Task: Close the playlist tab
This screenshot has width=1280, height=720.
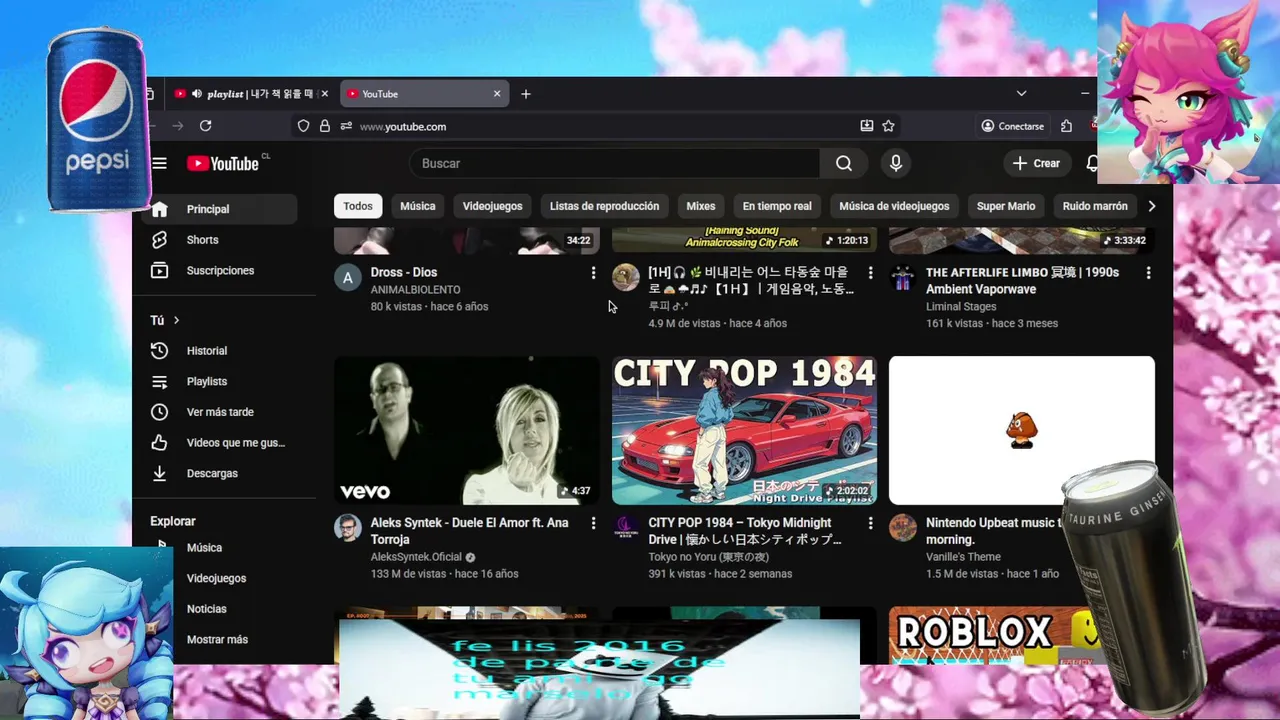Action: [324, 94]
